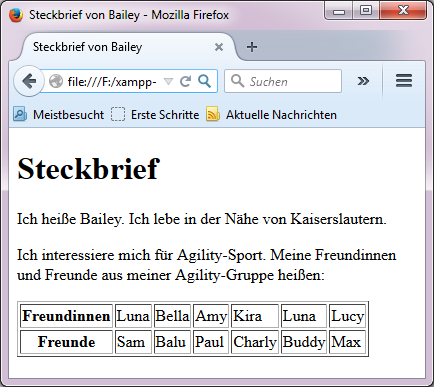Image resolution: width=434 pixels, height=387 pixels.
Task: Open the Aktuelle Nachrichten feed bookmark
Action: click(271, 115)
